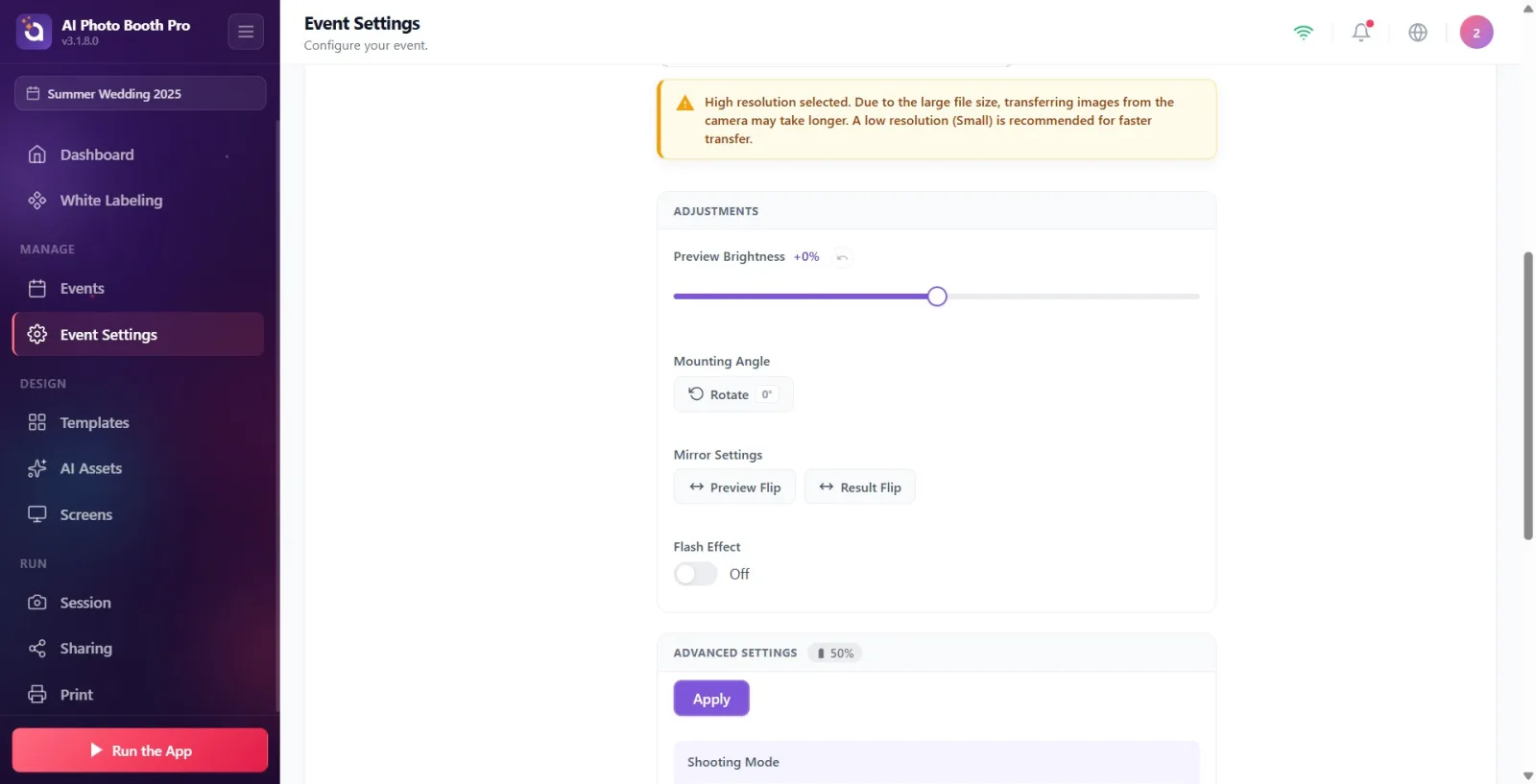Click the AI Photo Booth Pro logo

[34, 32]
